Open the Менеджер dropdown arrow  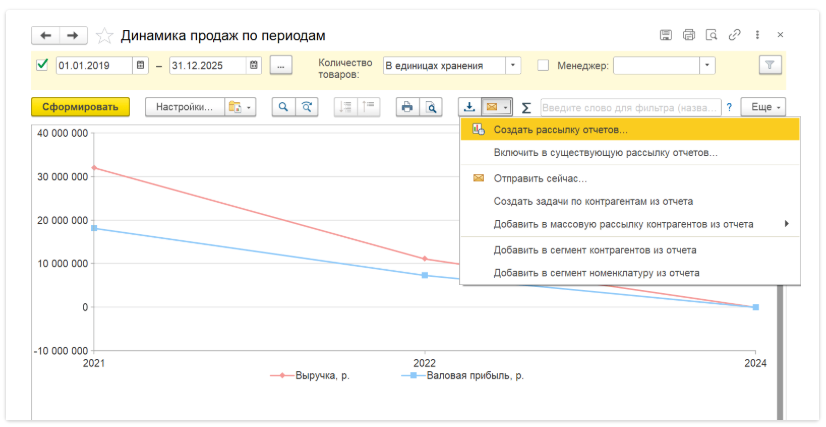(707, 66)
